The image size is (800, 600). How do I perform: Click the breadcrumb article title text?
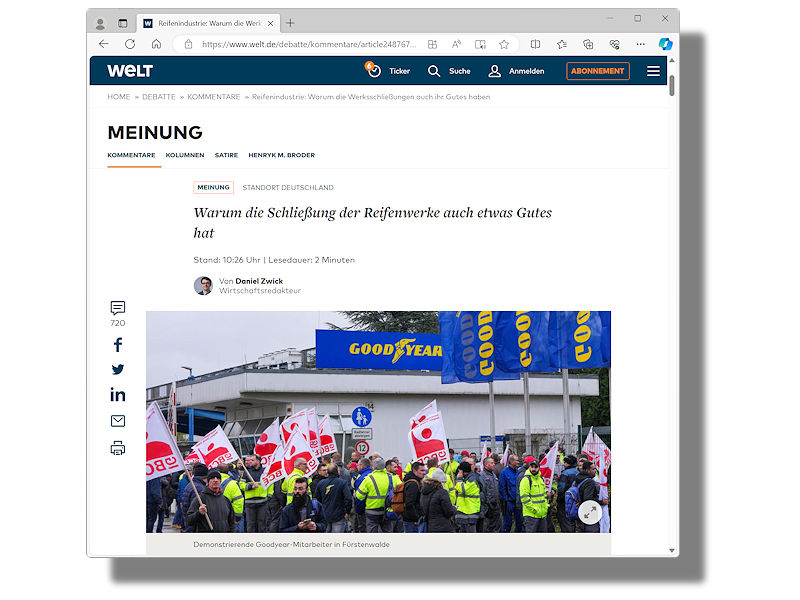click(371, 96)
